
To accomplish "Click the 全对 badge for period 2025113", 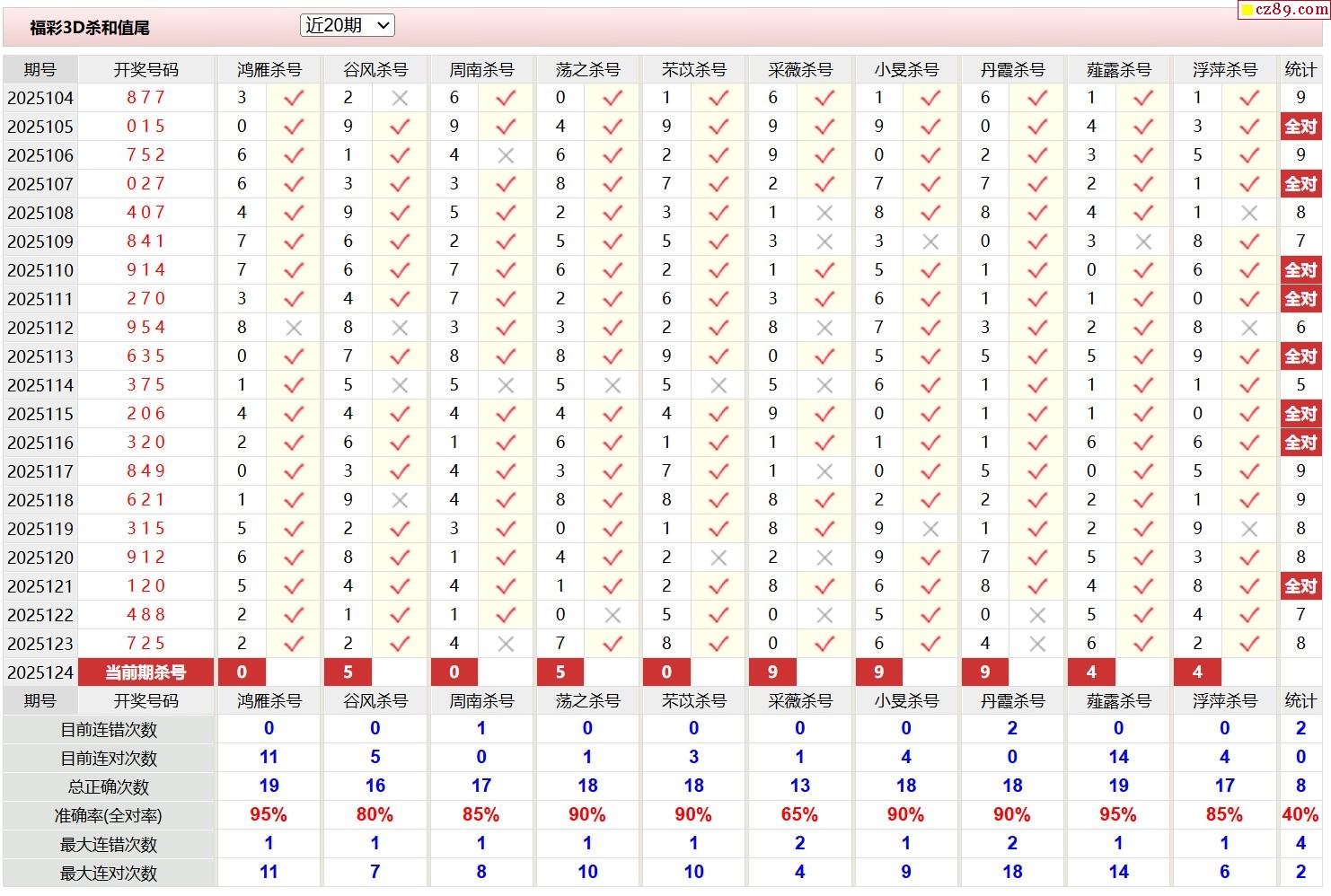I will [x=1300, y=356].
